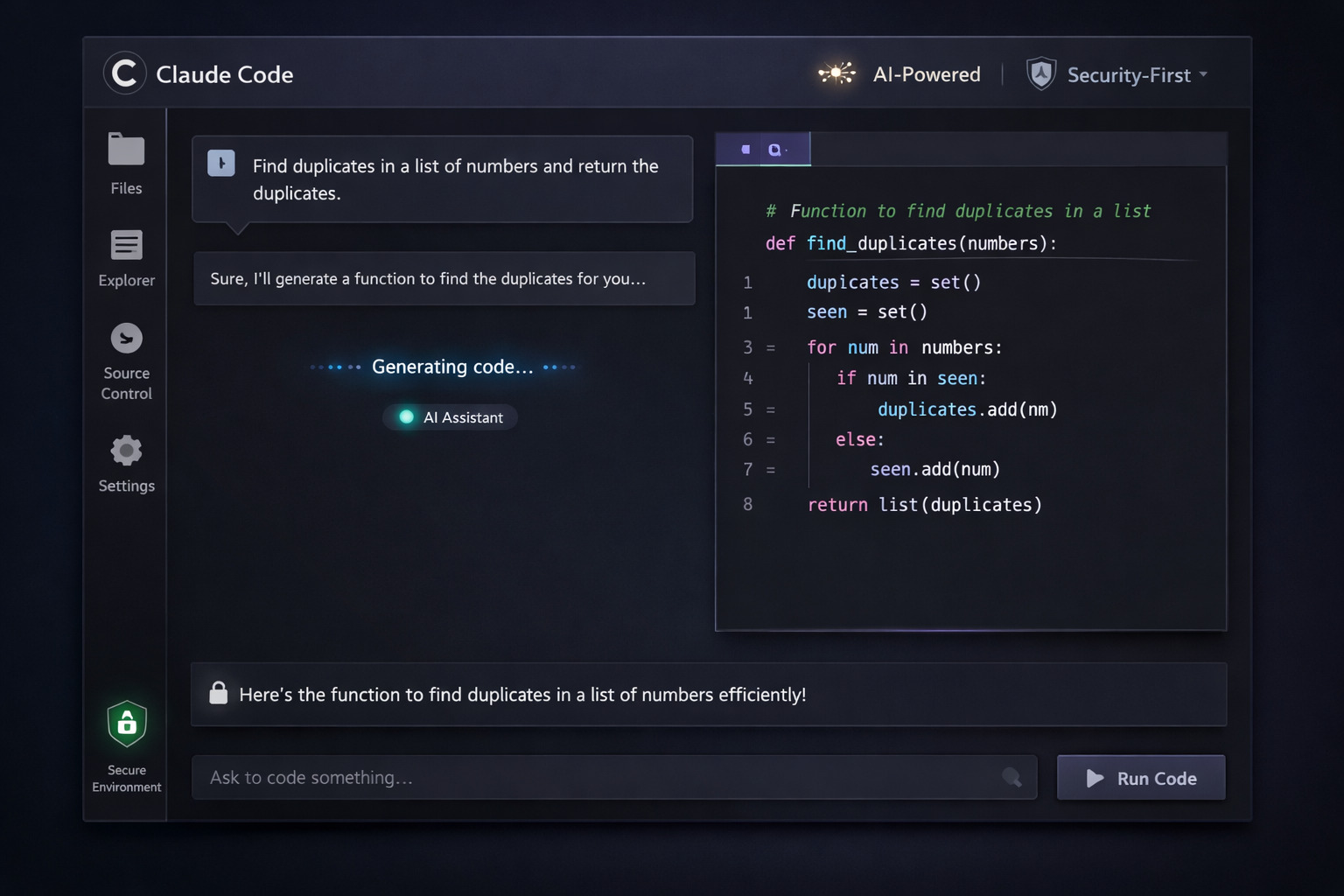Select the 'Find duplicates in a list' prompt

point(443,179)
